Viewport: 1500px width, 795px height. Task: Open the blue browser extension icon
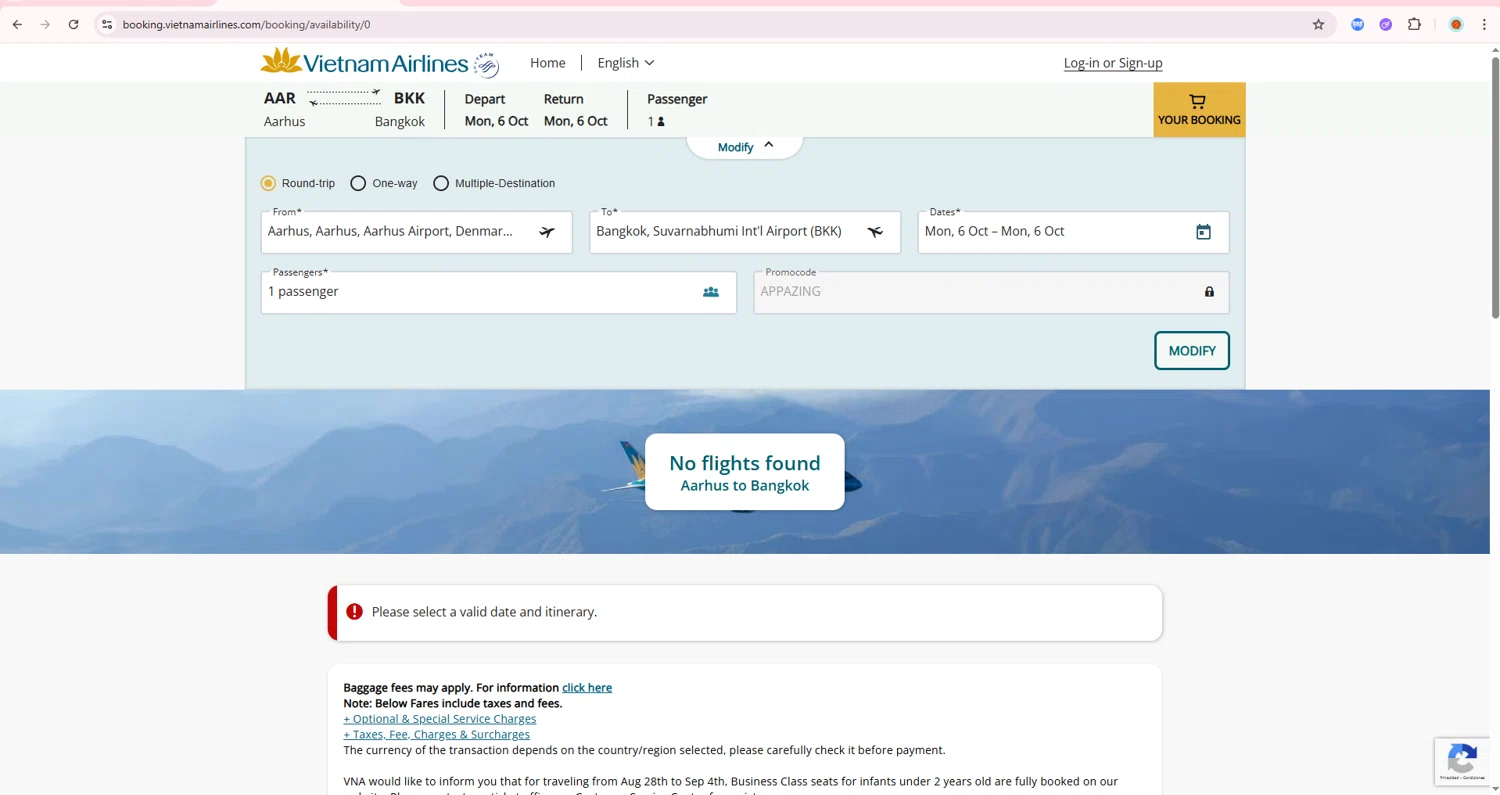(1357, 24)
